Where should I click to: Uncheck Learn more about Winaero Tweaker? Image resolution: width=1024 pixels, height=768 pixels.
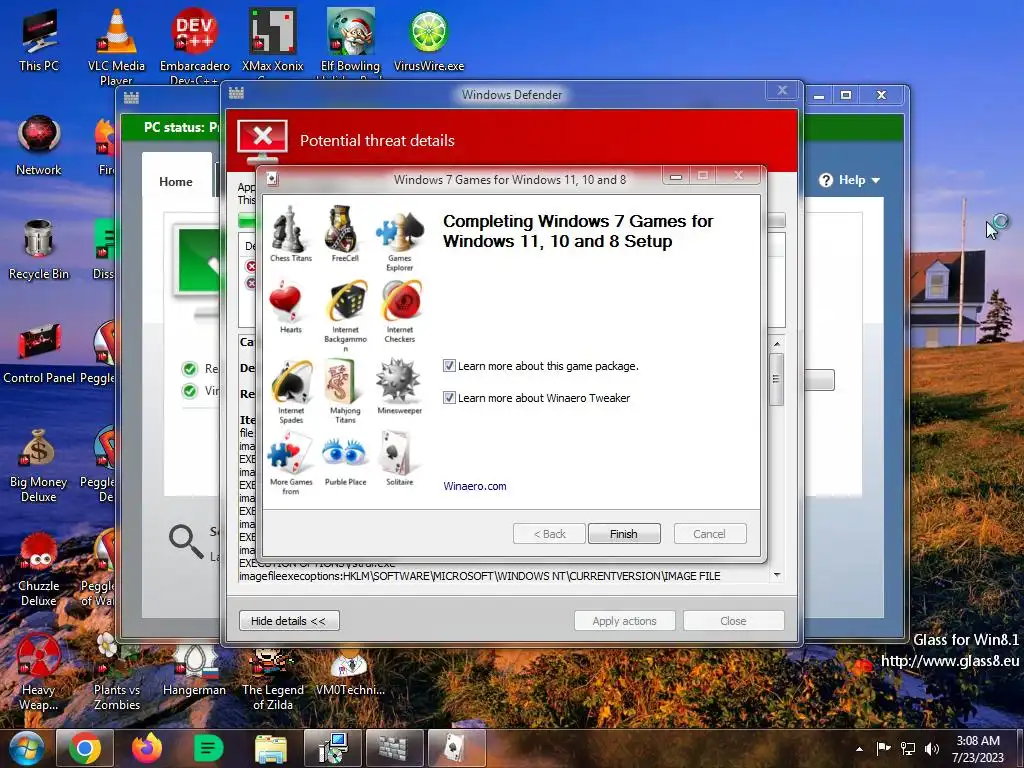coord(449,398)
